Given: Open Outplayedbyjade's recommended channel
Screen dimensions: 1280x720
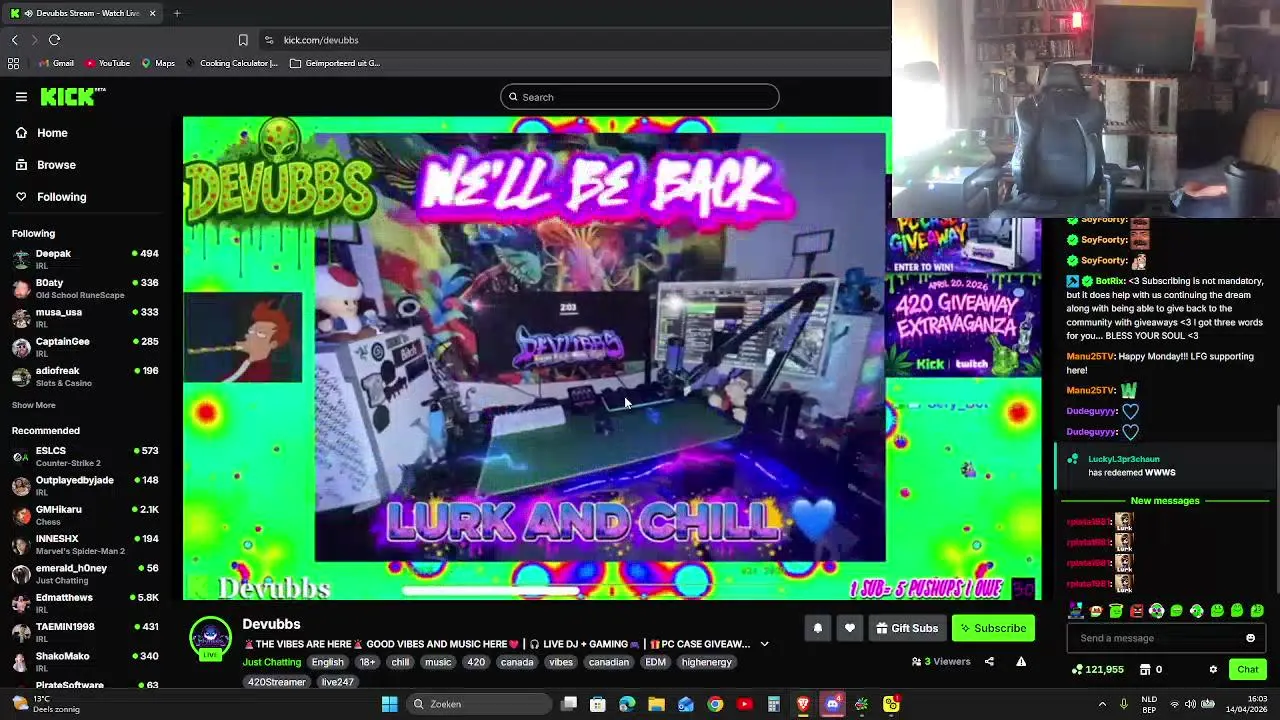Looking at the screenshot, I should 86,486.
